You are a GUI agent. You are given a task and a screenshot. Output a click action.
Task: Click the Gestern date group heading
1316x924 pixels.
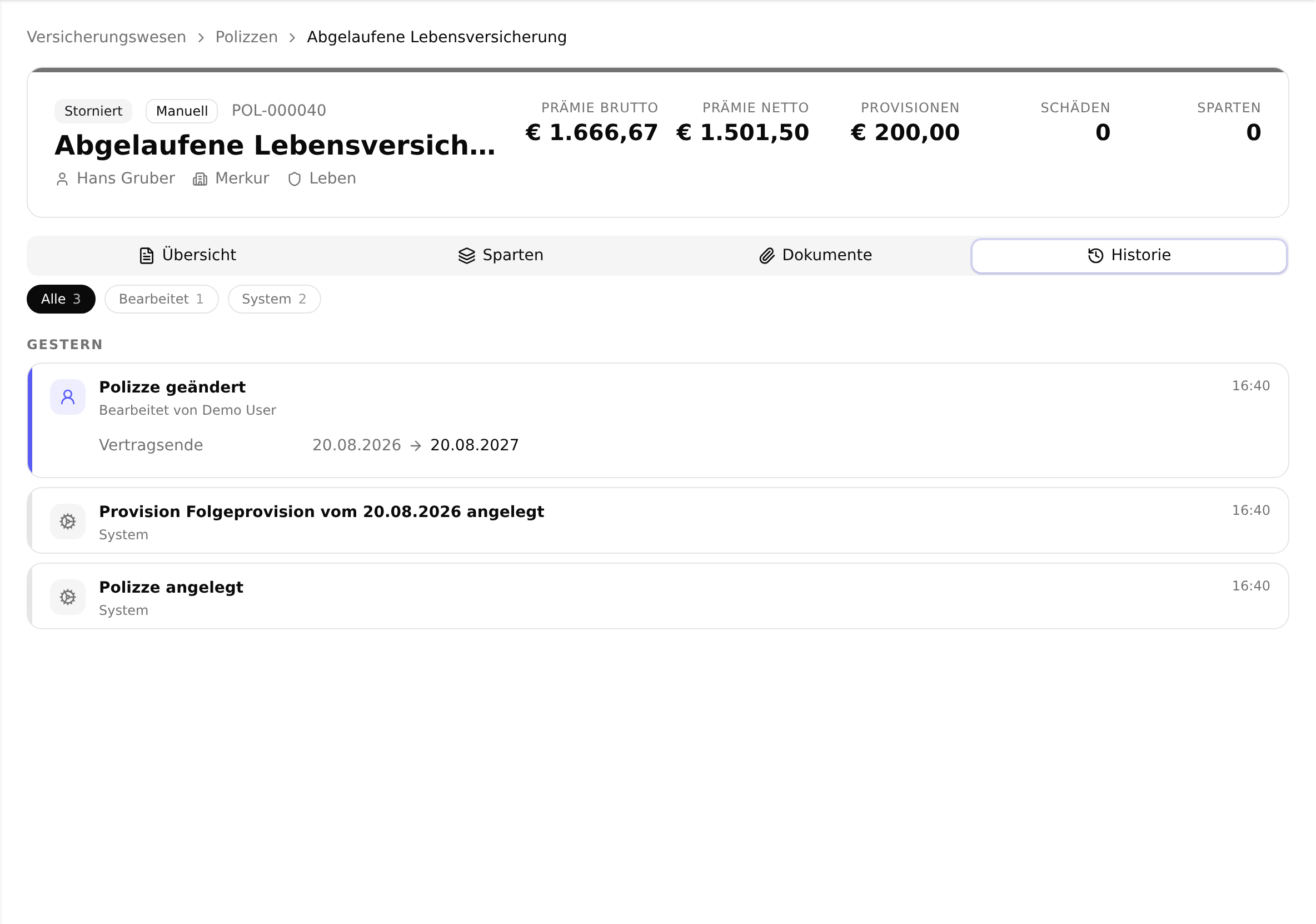point(65,345)
